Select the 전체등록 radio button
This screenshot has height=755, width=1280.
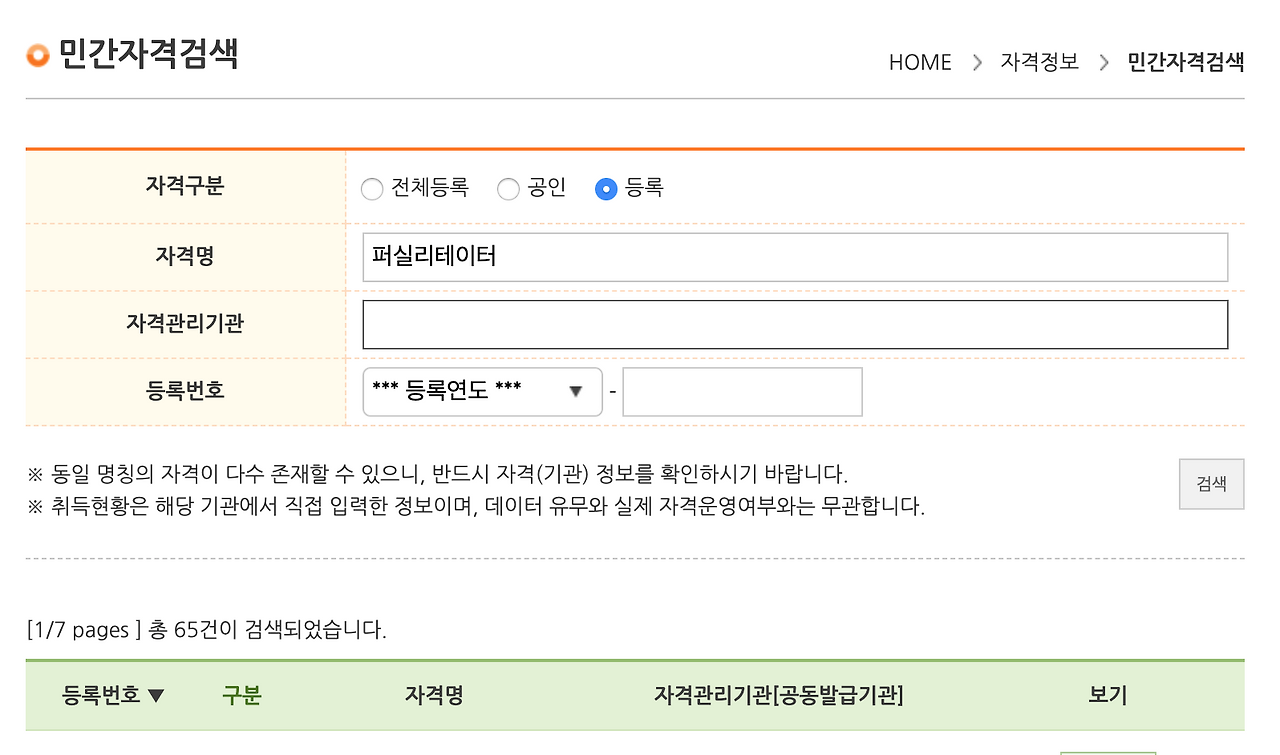click(x=372, y=188)
